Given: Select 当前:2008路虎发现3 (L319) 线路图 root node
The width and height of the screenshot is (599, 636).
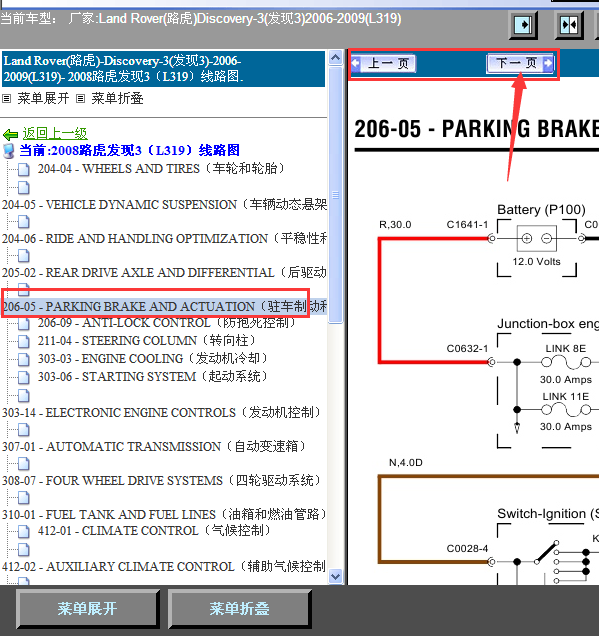Looking at the screenshot, I should [x=129, y=150].
